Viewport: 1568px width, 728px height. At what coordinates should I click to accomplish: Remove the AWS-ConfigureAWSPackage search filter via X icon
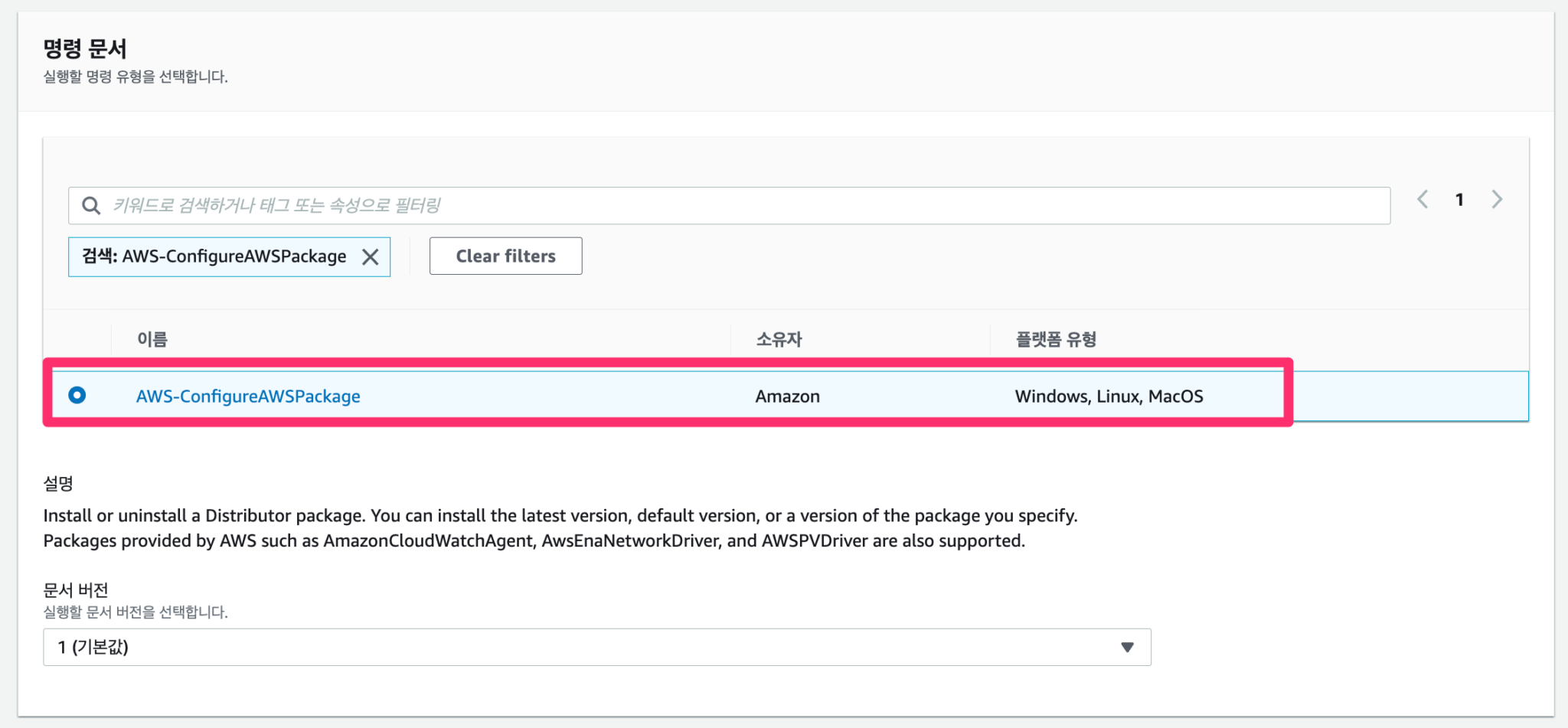point(371,256)
